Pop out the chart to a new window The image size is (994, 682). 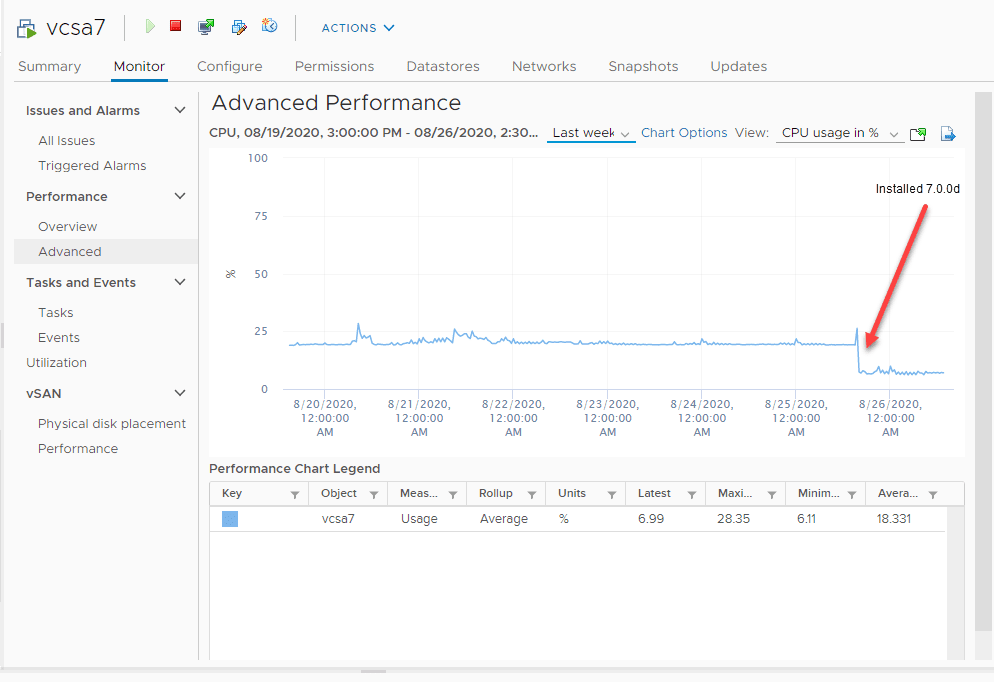coord(918,132)
